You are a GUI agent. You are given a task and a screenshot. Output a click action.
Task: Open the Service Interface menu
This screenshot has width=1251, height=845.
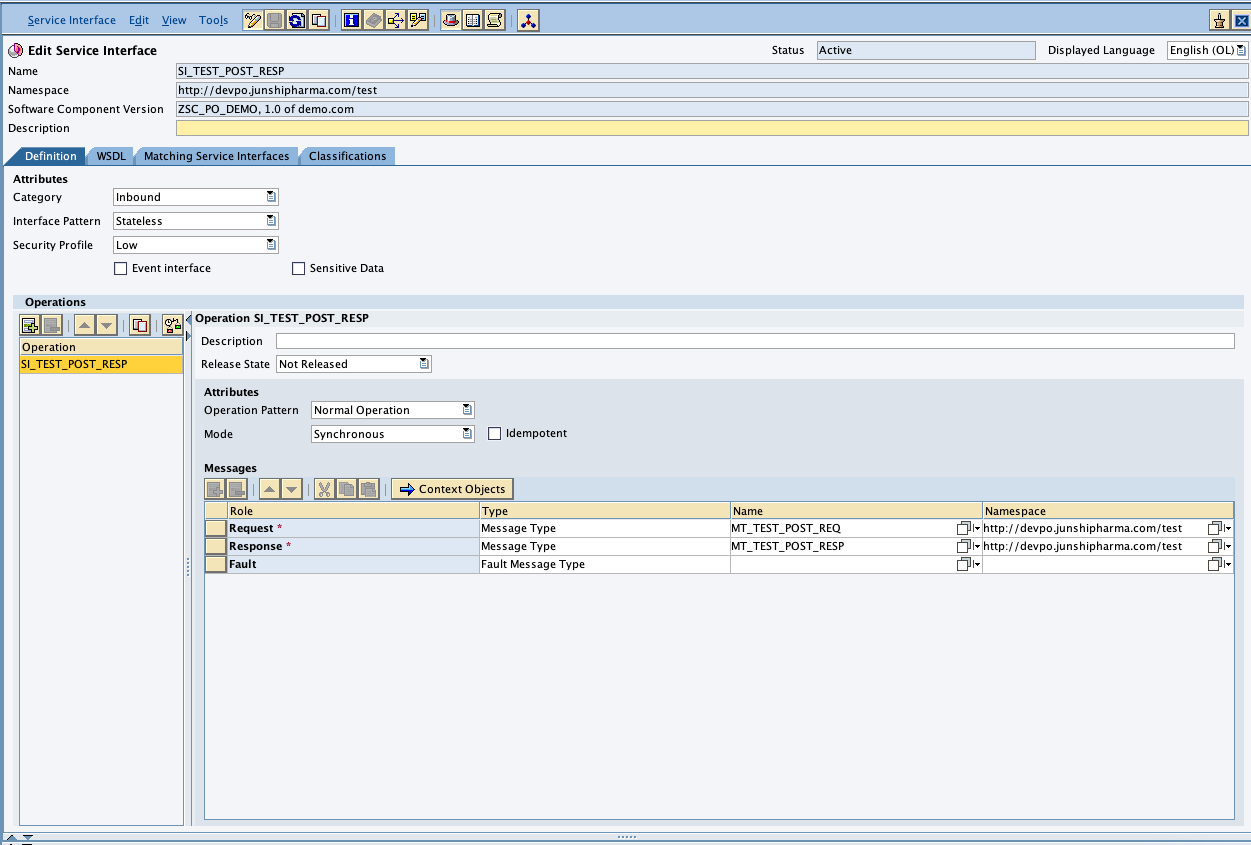(71, 20)
